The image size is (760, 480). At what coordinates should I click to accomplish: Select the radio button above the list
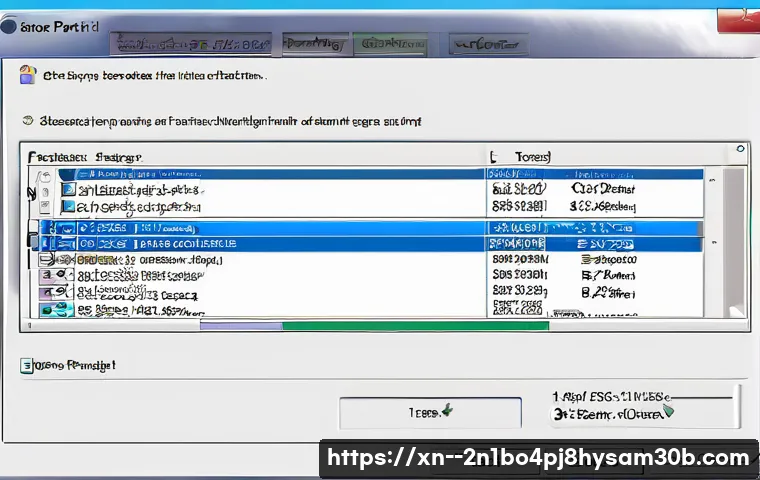(x=28, y=120)
